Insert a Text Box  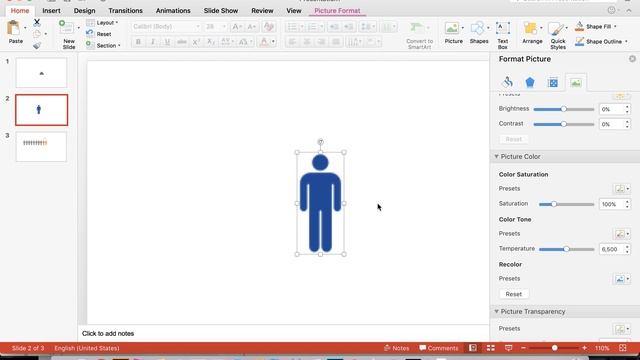coord(502,34)
